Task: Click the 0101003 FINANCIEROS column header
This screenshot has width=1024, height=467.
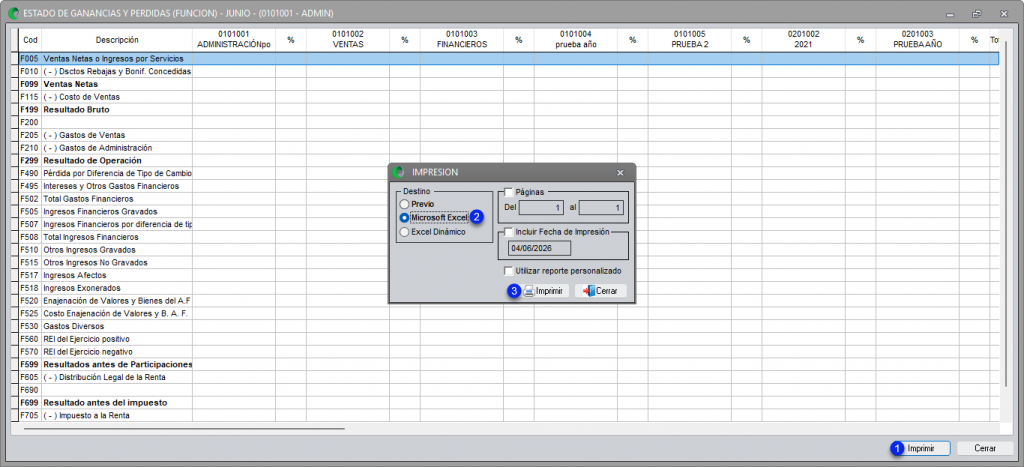Action: click(x=462, y=40)
